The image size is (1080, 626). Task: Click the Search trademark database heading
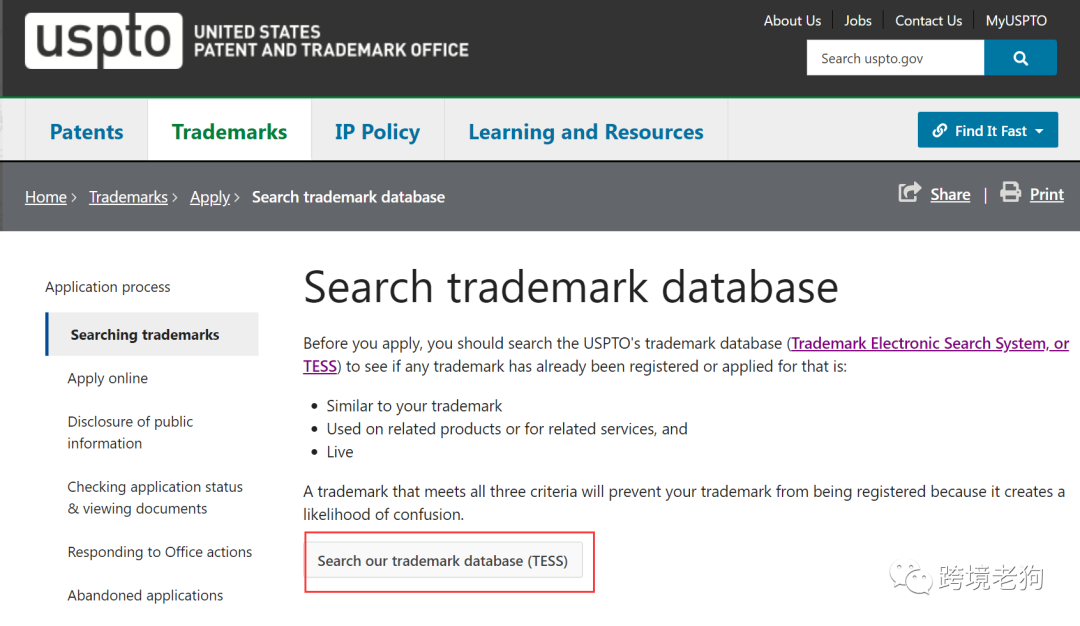(x=571, y=286)
